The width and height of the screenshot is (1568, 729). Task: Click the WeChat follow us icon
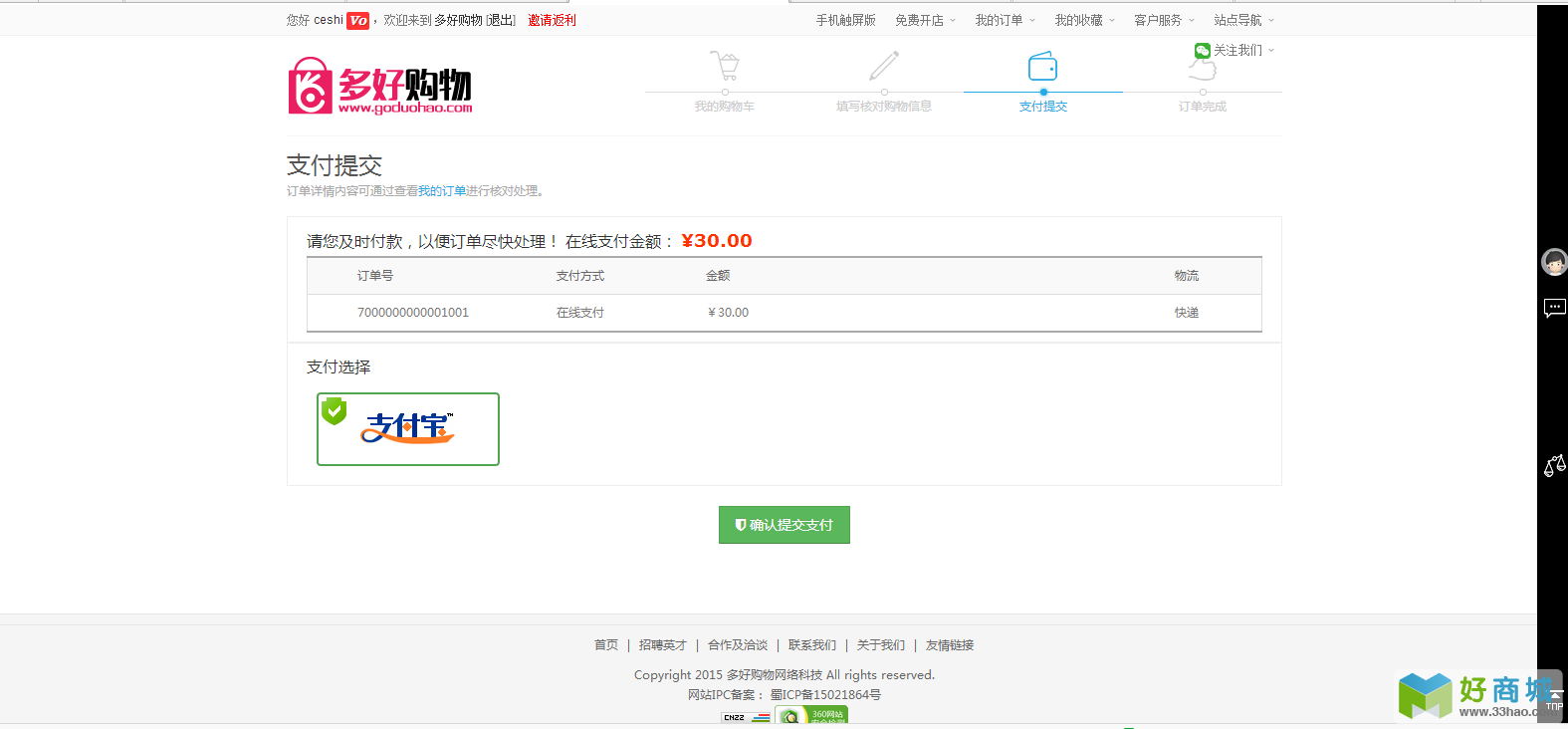1203,51
